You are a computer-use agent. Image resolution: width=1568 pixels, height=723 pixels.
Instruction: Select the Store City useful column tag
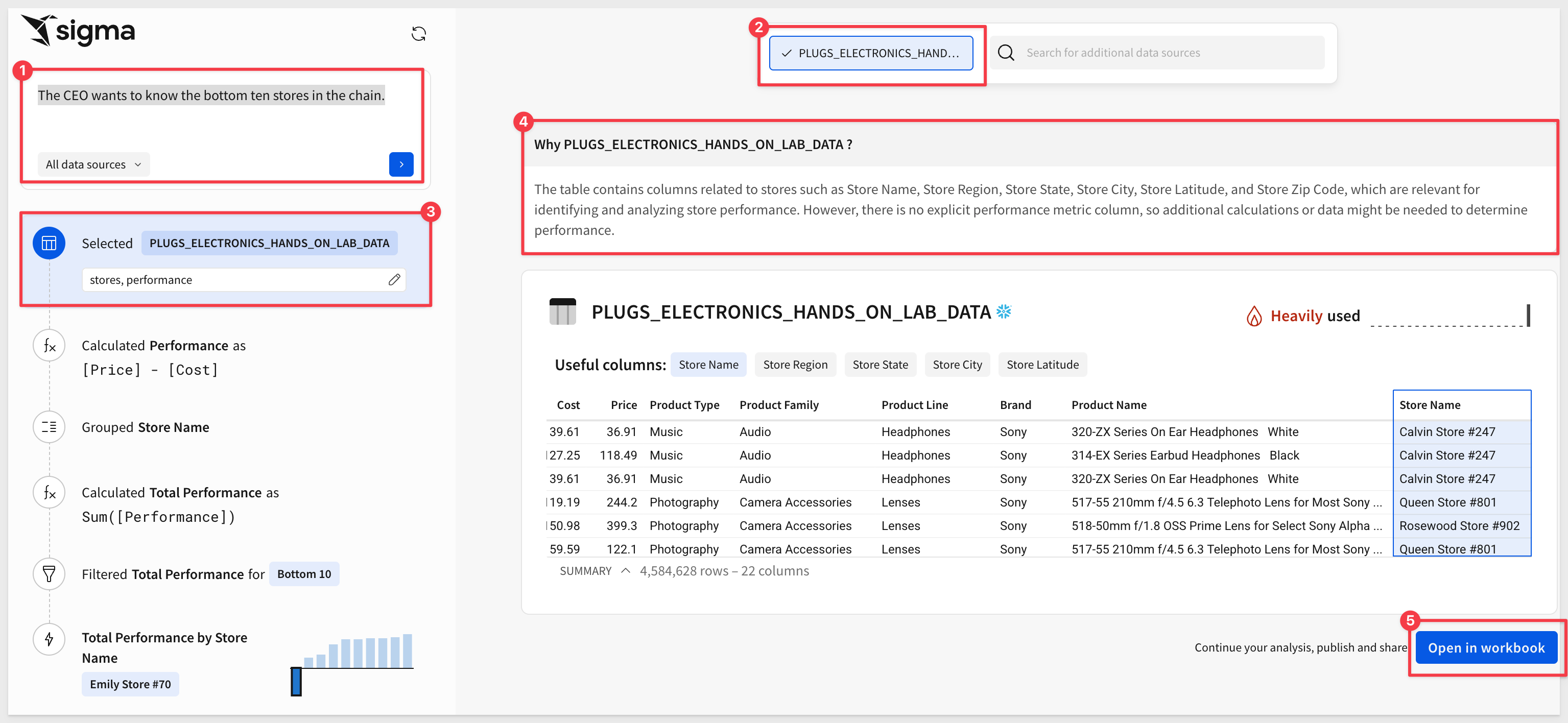pos(956,365)
